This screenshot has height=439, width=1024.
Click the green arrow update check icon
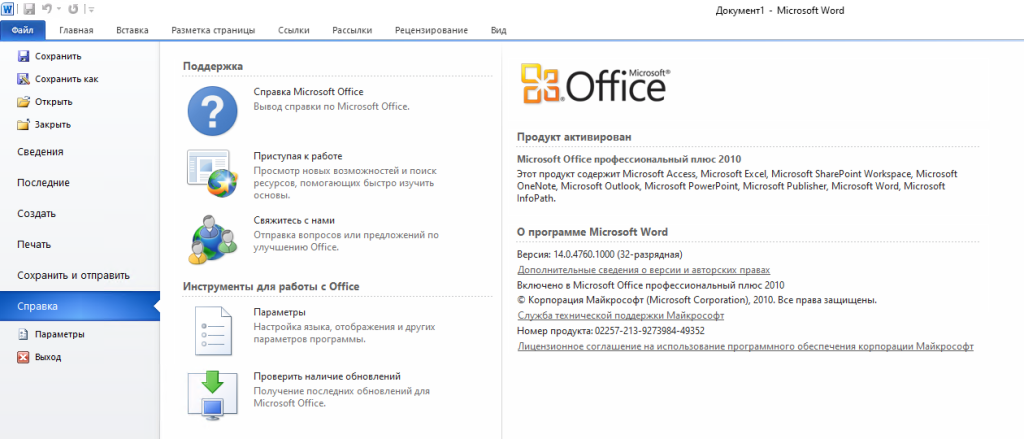tap(212, 396)
